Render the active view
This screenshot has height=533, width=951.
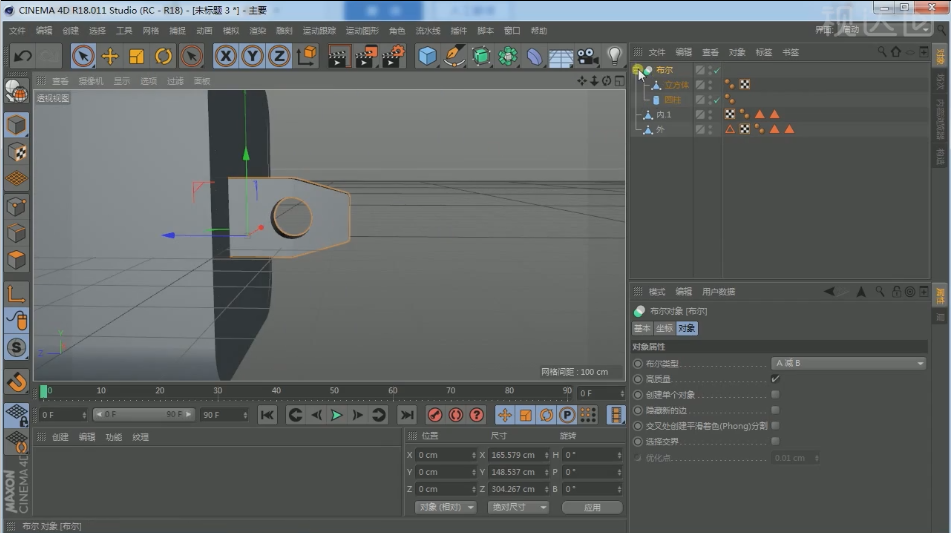pos(340,56)
